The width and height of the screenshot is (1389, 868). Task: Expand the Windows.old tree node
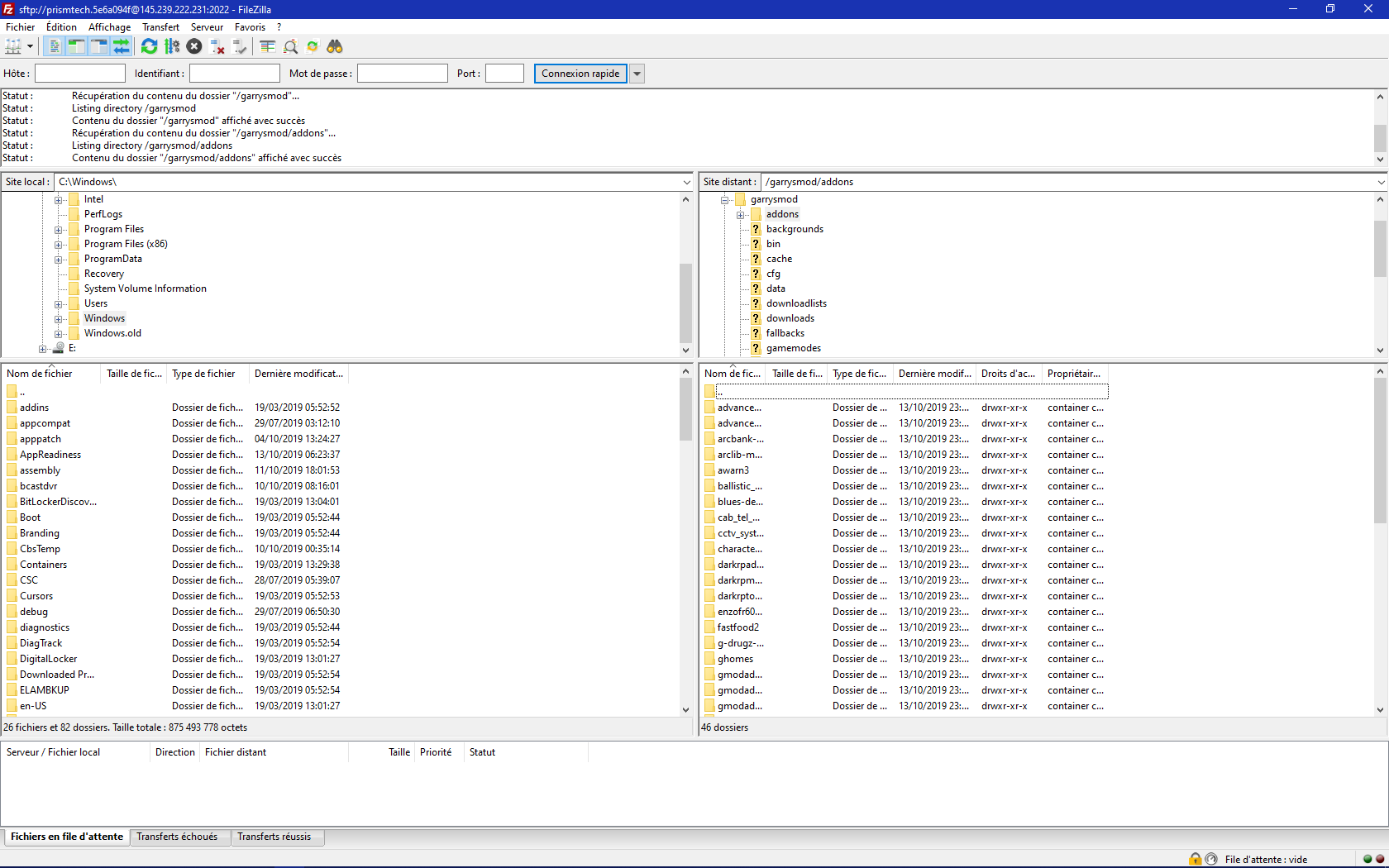point(58,334)
